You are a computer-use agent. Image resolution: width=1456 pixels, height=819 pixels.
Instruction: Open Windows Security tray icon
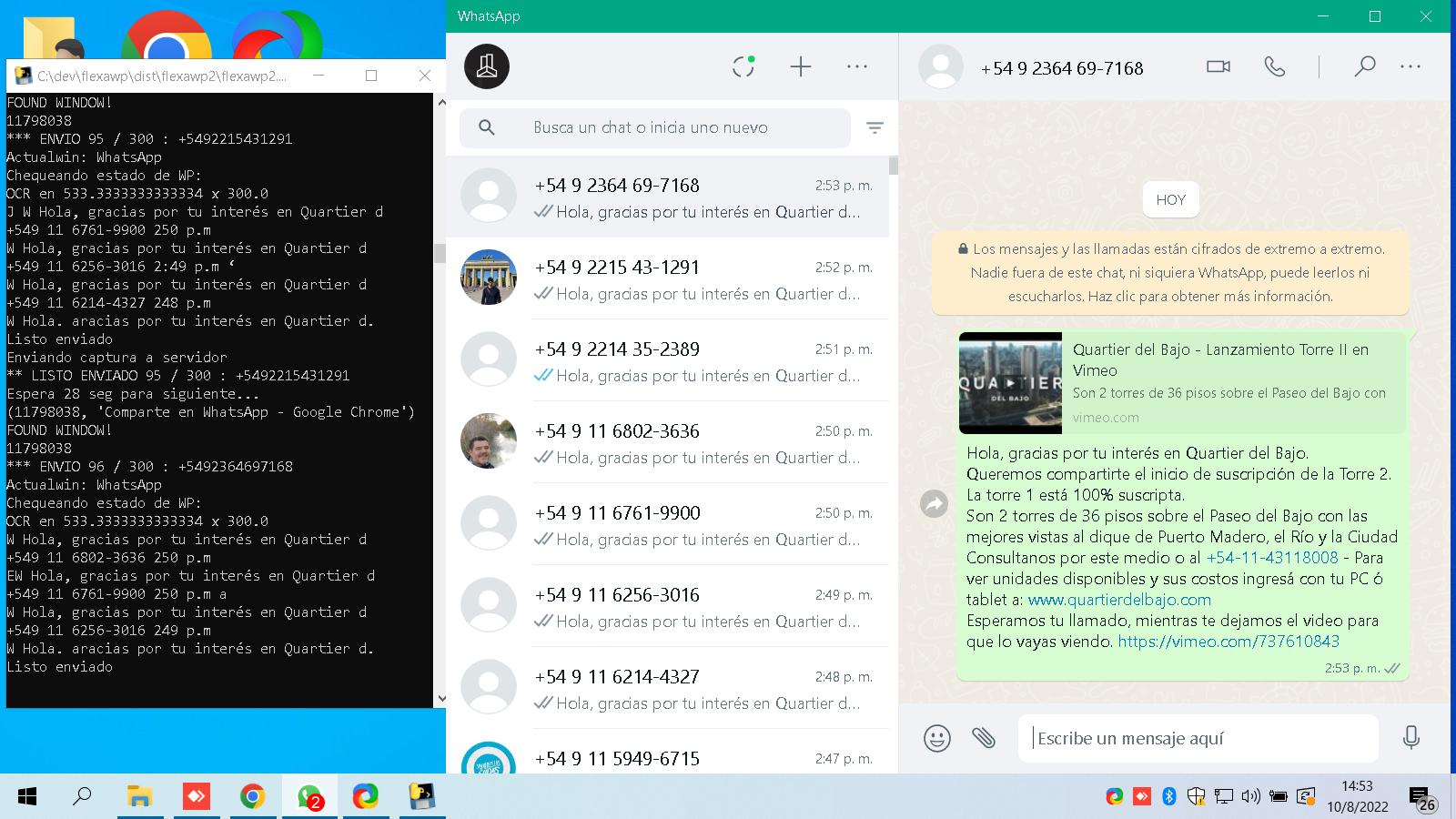point(1196,797)
